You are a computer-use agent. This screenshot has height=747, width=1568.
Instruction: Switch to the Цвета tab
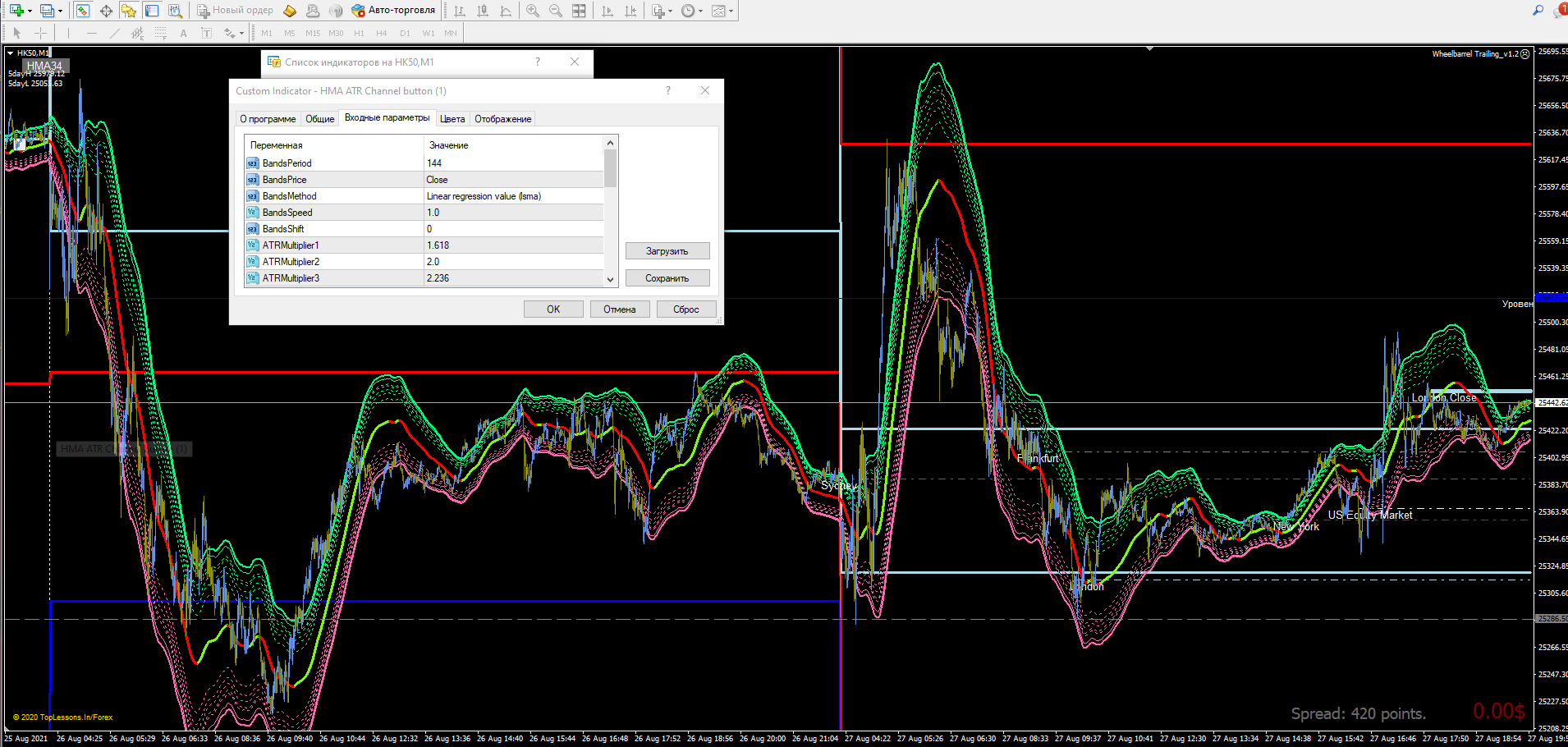tap(452, 119)
